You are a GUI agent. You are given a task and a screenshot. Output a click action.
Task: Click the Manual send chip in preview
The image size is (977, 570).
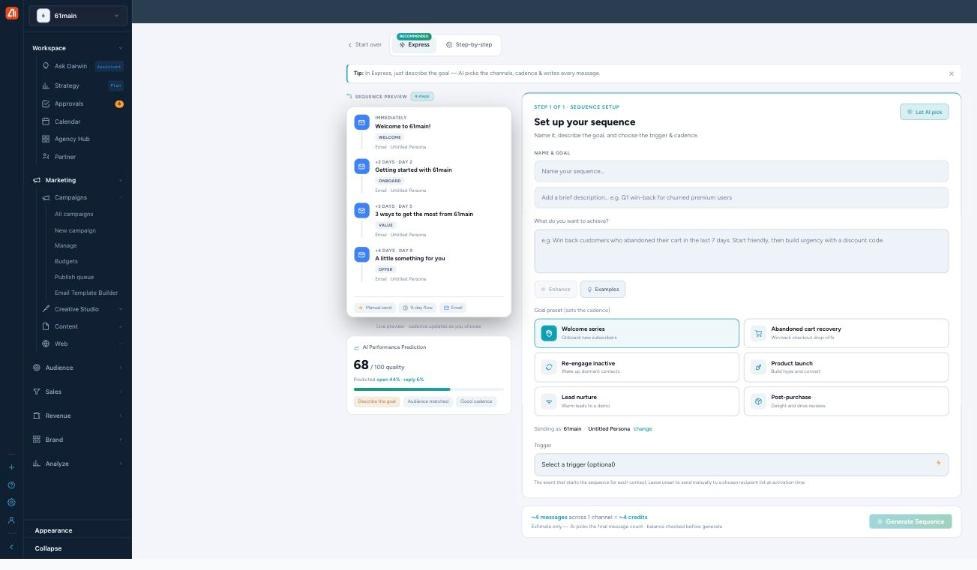coord(375,308)
